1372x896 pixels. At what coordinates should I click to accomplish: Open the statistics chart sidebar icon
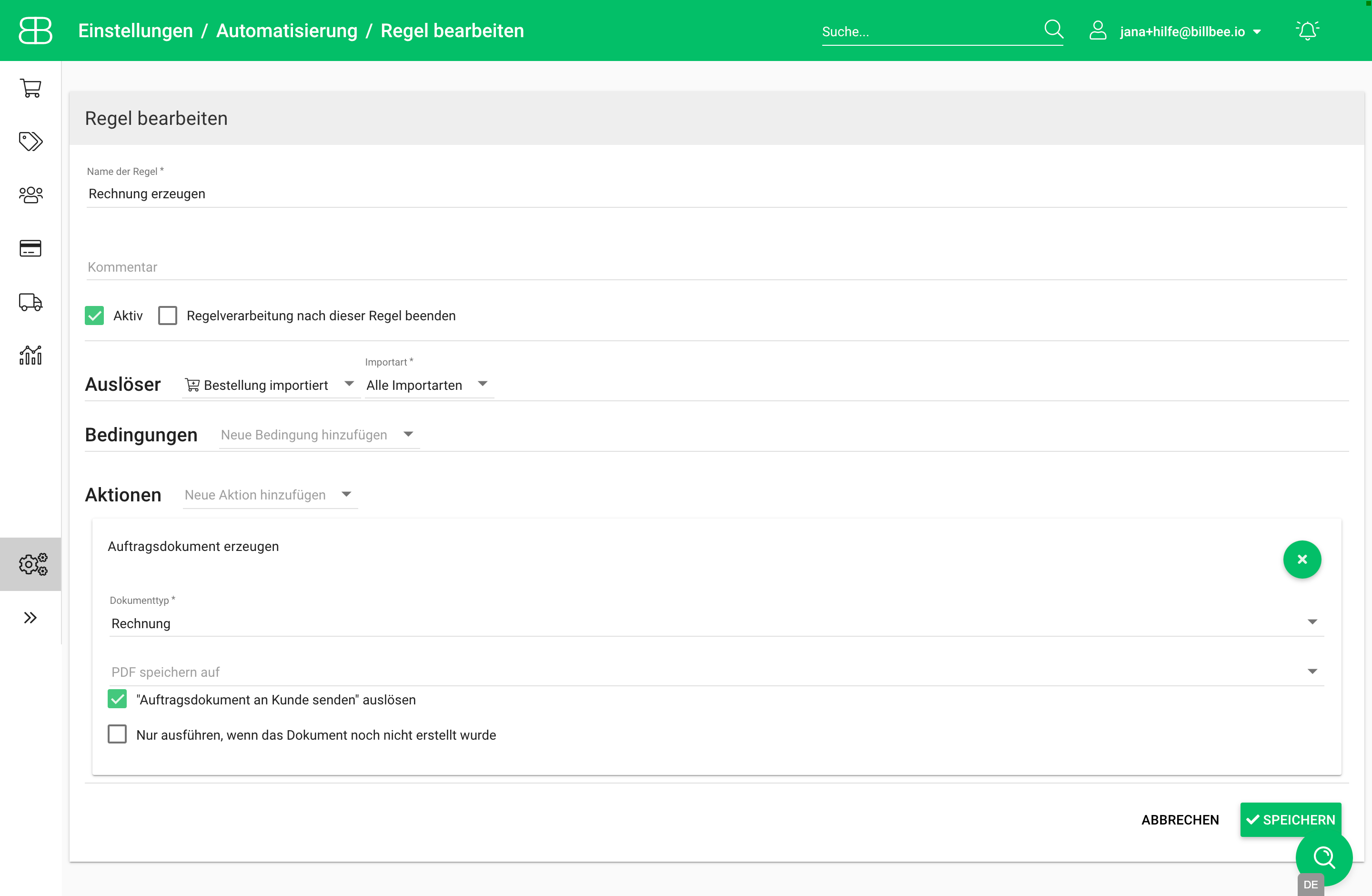pos(30,355)
